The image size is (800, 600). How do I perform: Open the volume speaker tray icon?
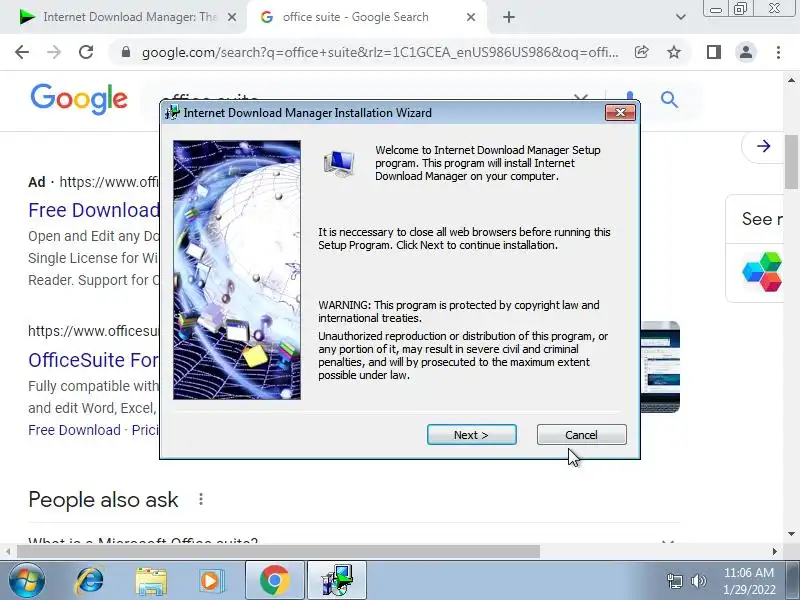(x=698, y=581)
